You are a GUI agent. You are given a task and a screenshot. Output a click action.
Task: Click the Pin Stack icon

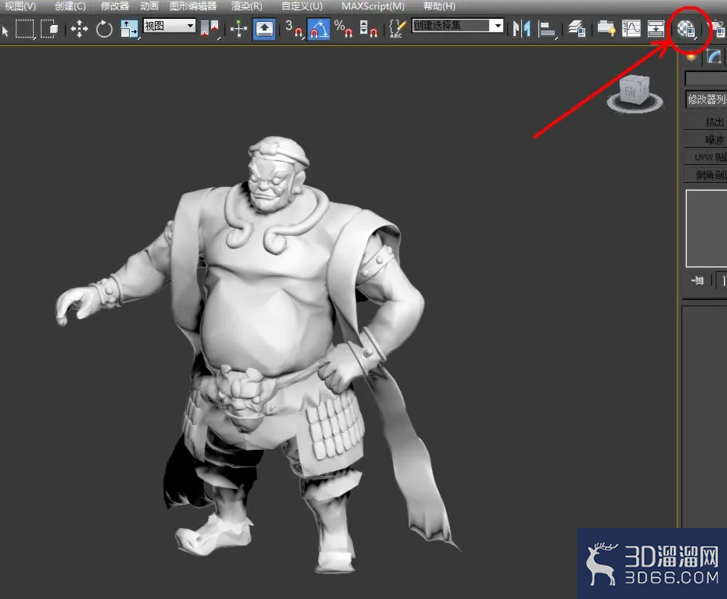tap(697, 280)
